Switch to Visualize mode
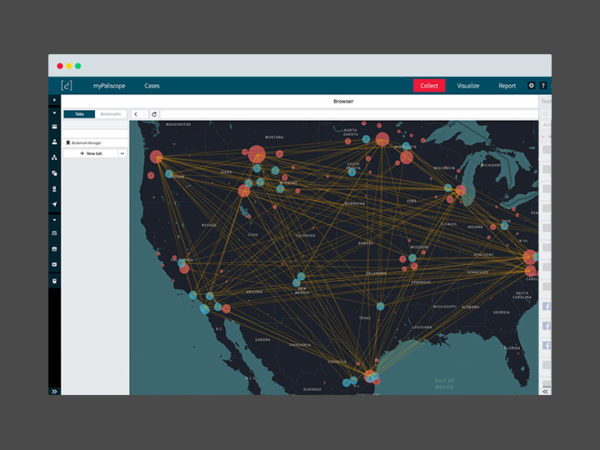The width and height of the screenshot is (600, 450). pyautogui.click(x=468, y=86)
